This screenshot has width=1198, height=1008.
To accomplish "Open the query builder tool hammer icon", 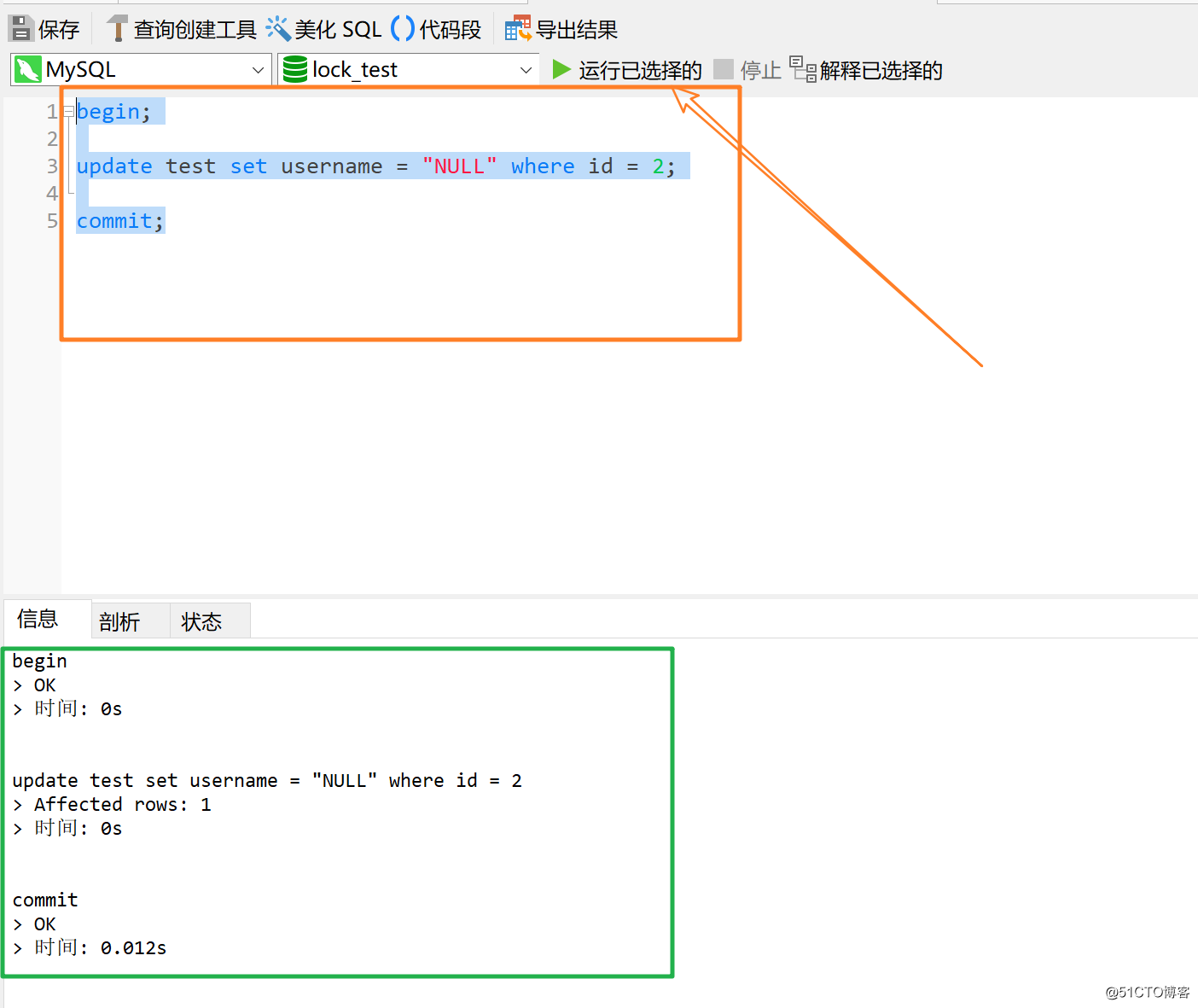I will tap(117, 29).
